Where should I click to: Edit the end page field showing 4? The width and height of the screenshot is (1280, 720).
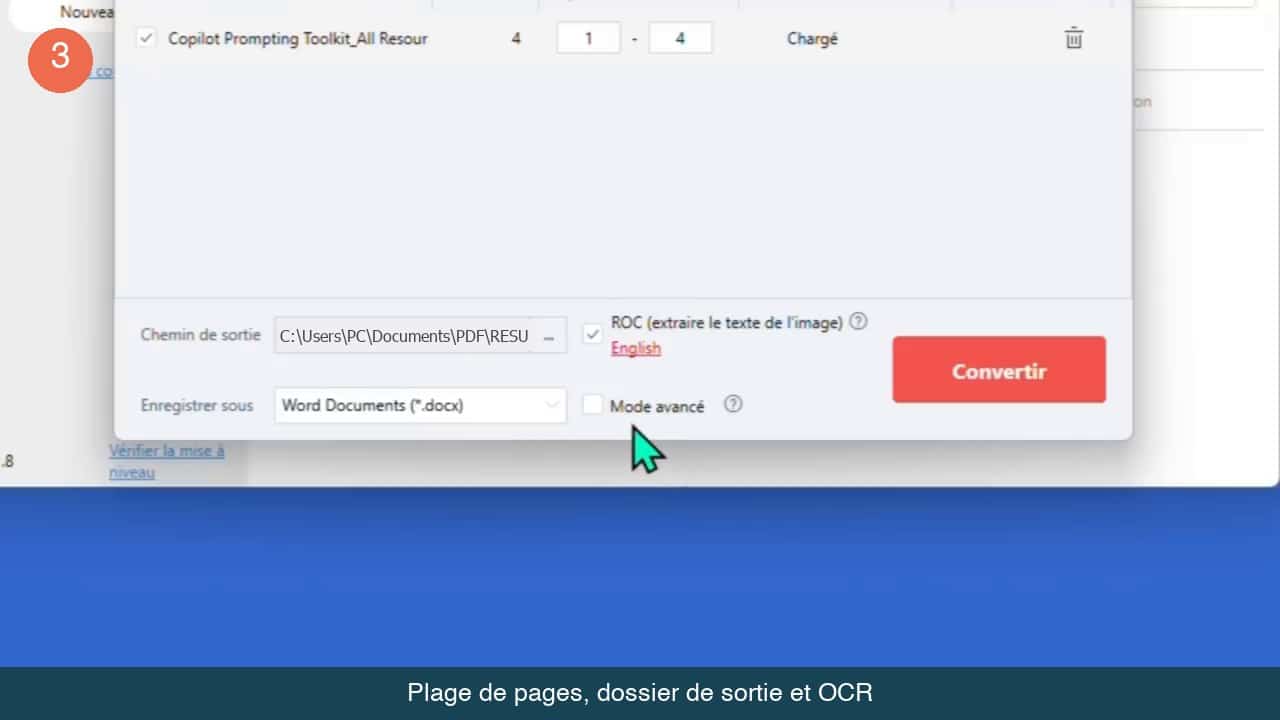coord(680,39)
